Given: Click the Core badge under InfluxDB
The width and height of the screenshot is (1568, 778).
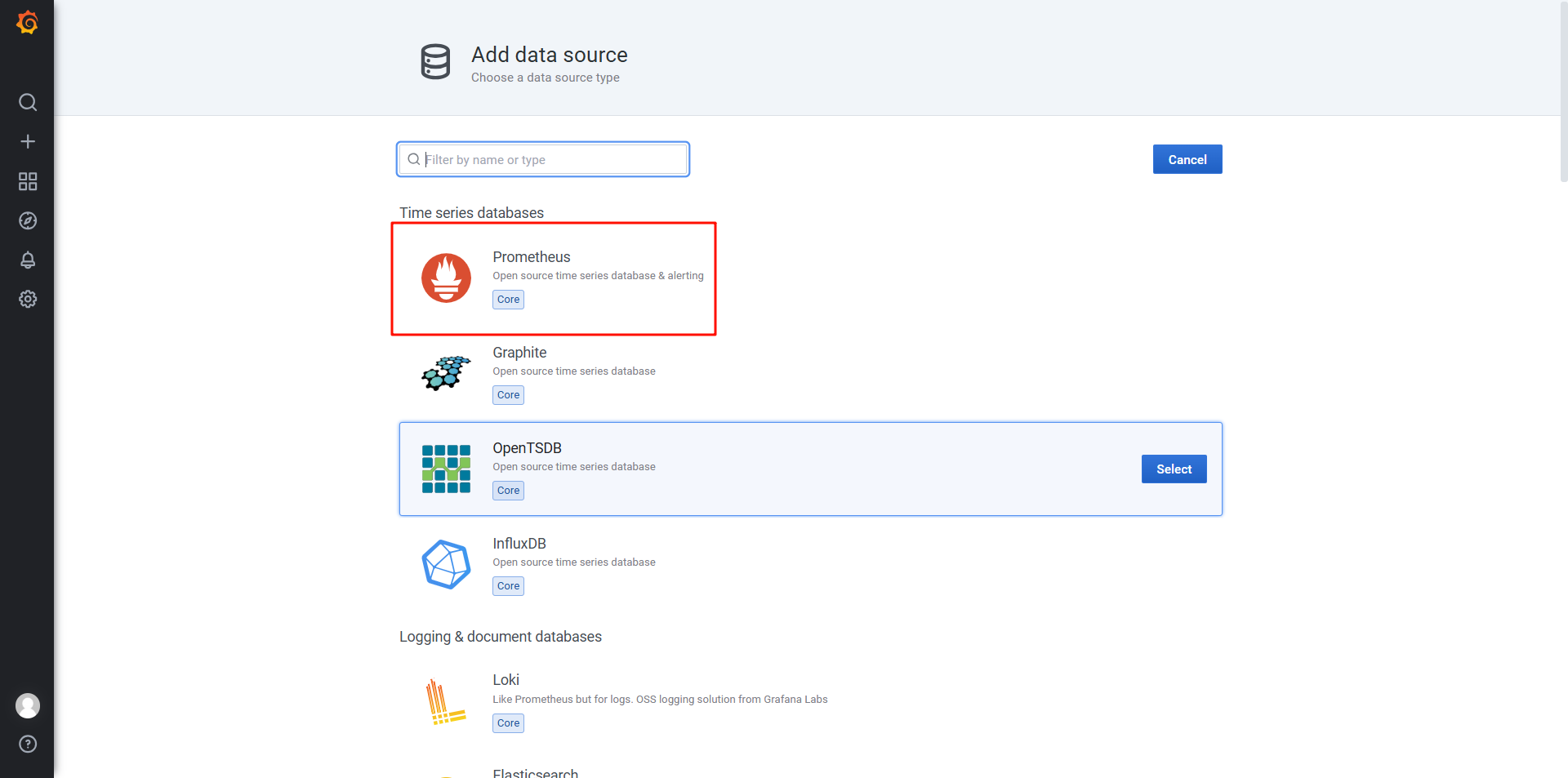Looking at the screenshot, I should [x=508, y=586].
